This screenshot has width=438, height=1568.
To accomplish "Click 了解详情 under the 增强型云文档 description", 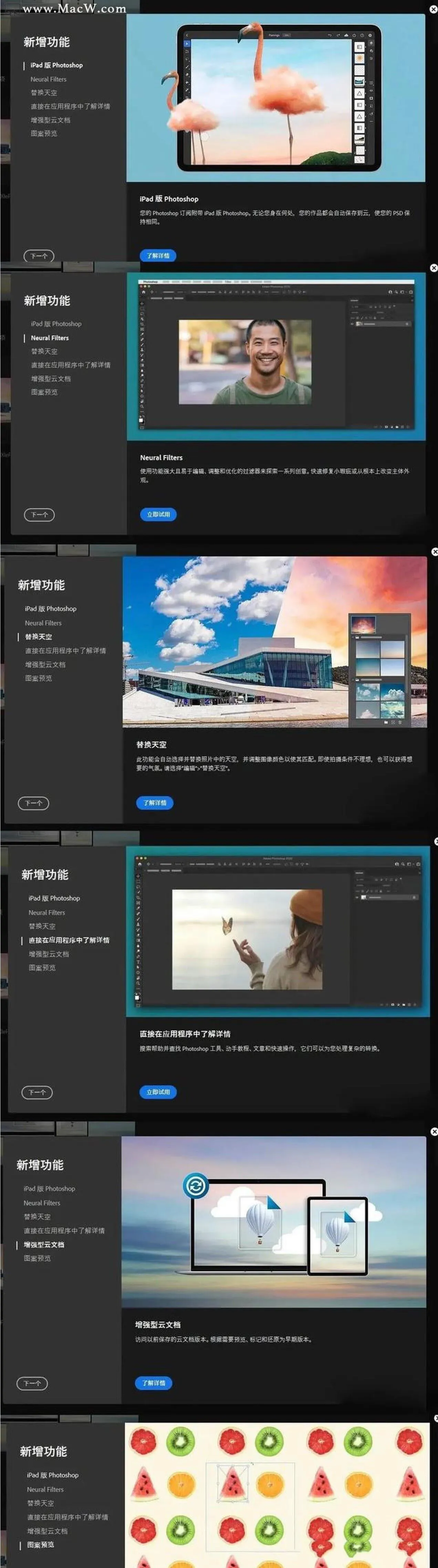I will click(x=153, y=1383).
